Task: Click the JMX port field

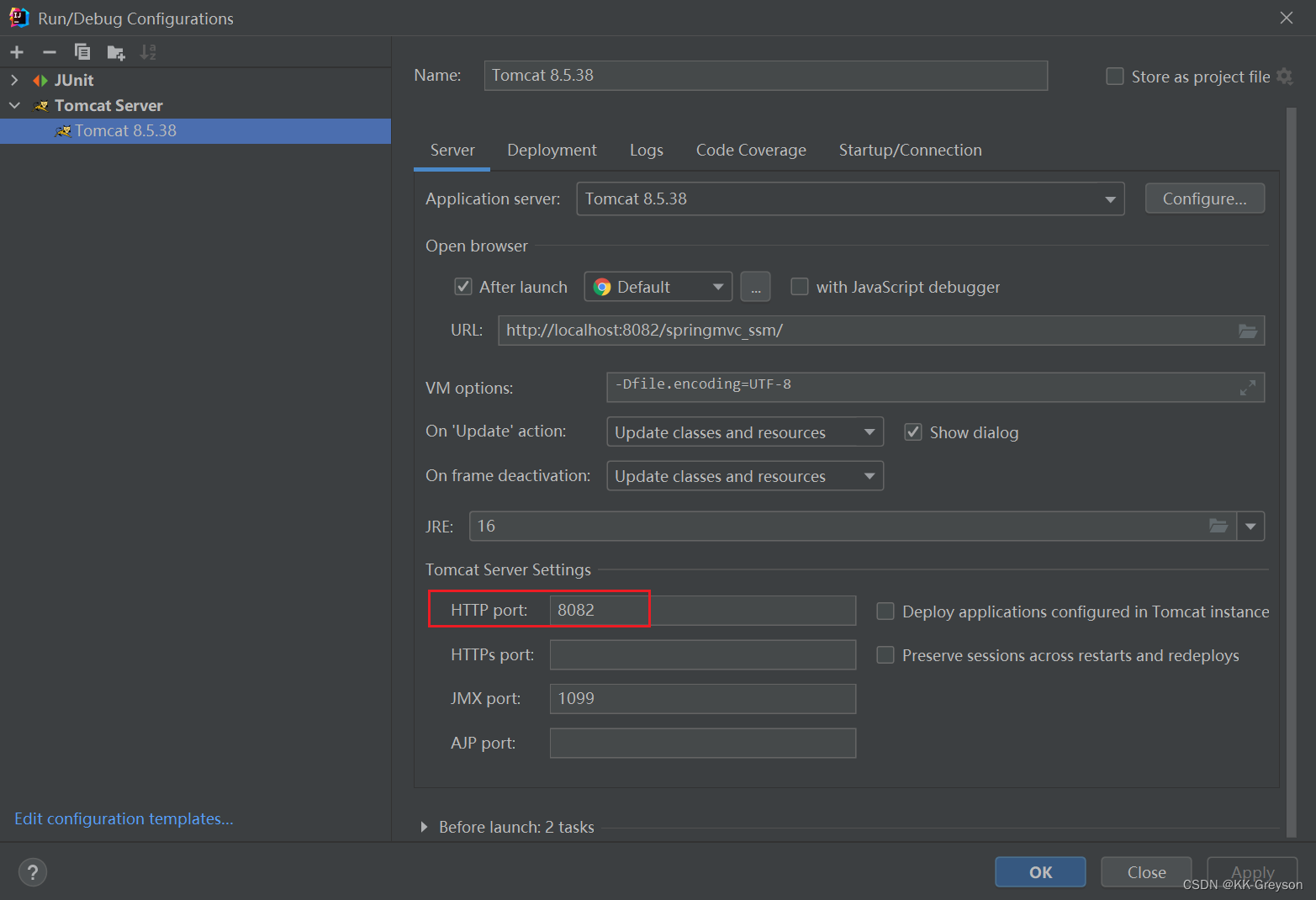Action: click(x=703, y=699)
